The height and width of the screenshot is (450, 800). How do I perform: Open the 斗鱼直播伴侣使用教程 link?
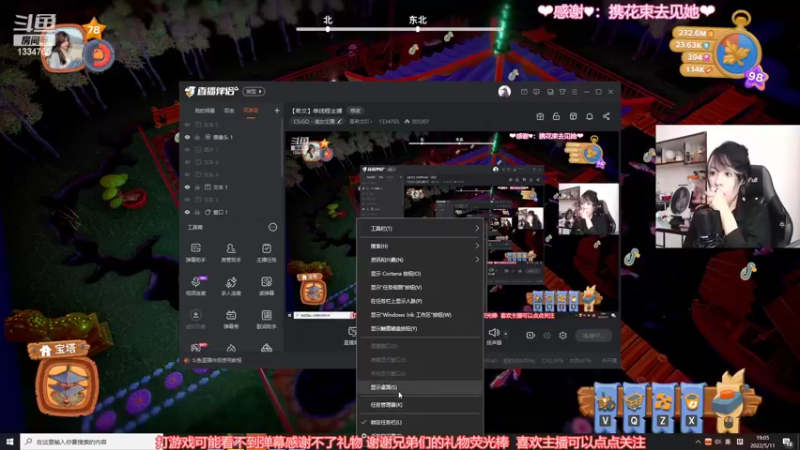tap(217, 360)
